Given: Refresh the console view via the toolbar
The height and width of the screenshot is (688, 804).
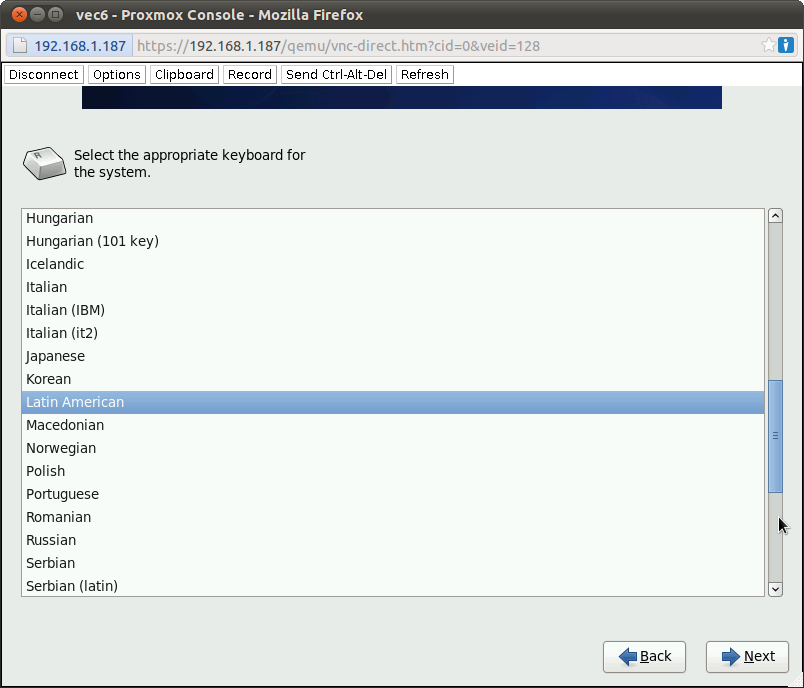Looking at the screenshot, I should tap(424, 74).
